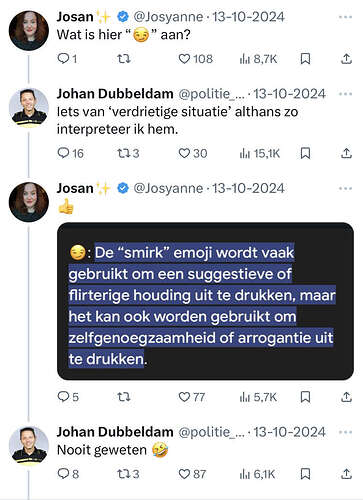Open more options on Josan's first tweet
The height and width of the screenshot is (500, 363).
click(x=345, y=17)
